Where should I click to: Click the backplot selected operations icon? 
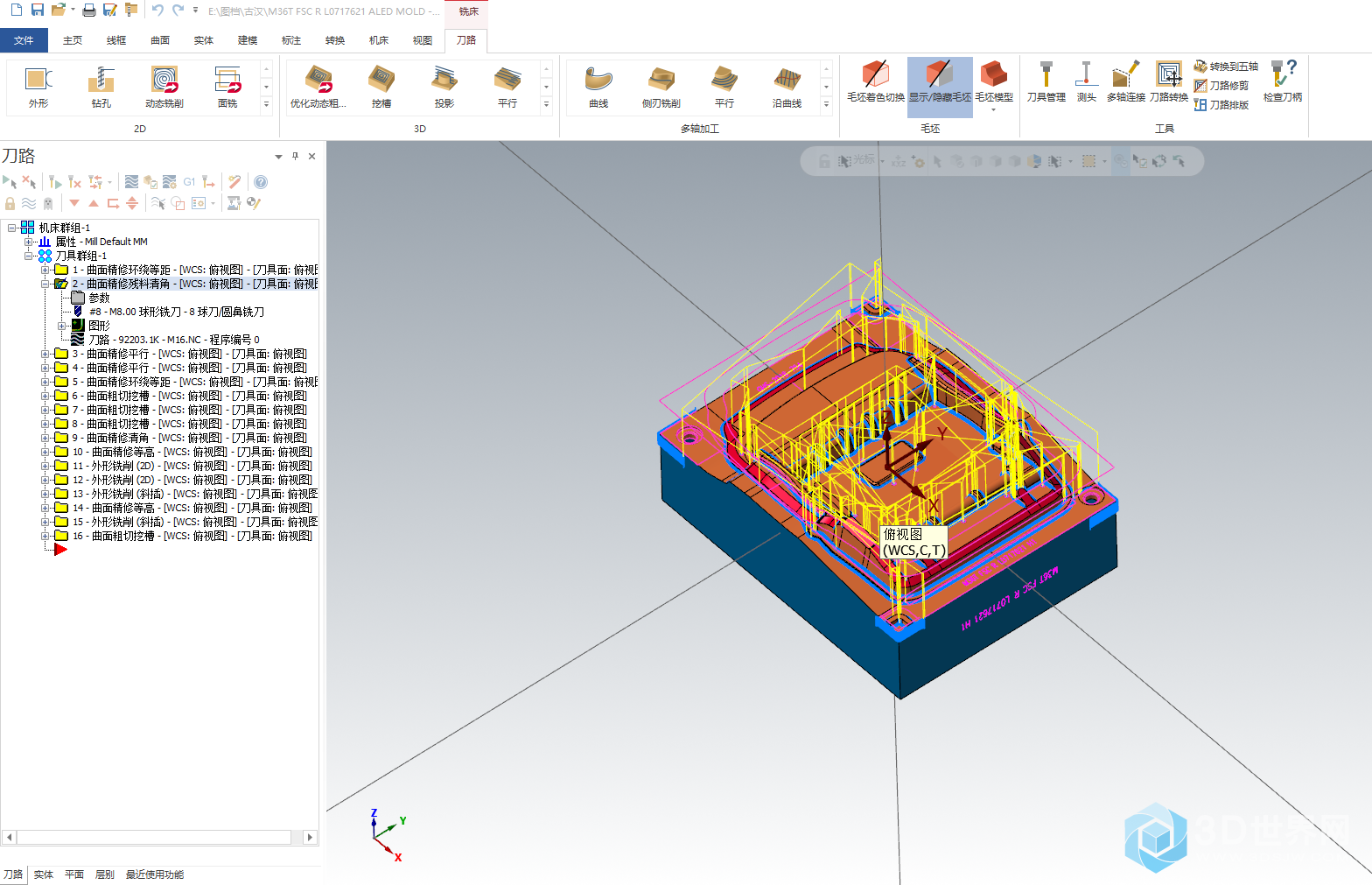[131, 182]
